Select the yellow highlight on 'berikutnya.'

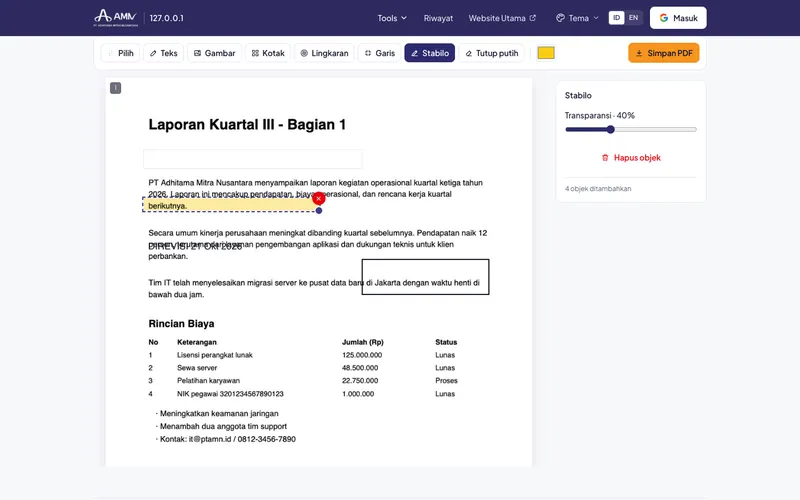[230, 205]
